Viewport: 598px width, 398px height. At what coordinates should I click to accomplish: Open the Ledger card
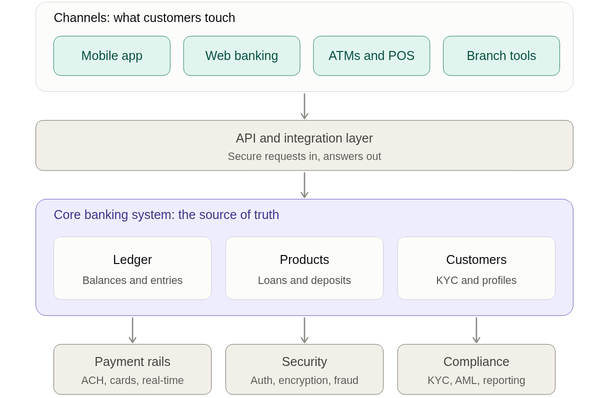pyautogui.click(x=132, y=268)
